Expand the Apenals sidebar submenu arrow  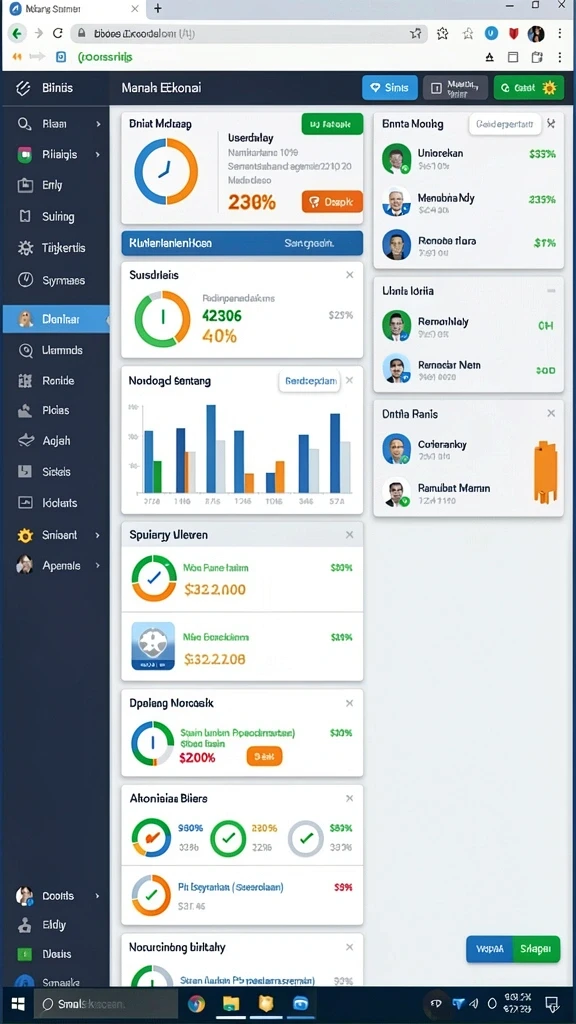click(x=98, y=566)
